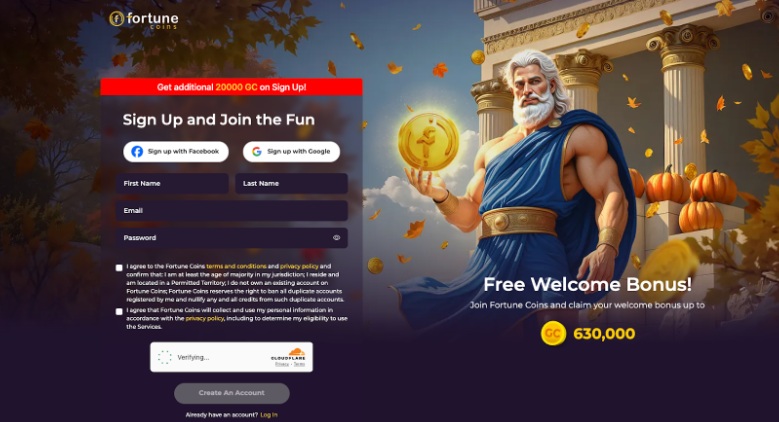Image resolution: width=779 pixels, height=422 pixels.
Task: Click the Fortune Coins logo
Action: click(144, 20)
